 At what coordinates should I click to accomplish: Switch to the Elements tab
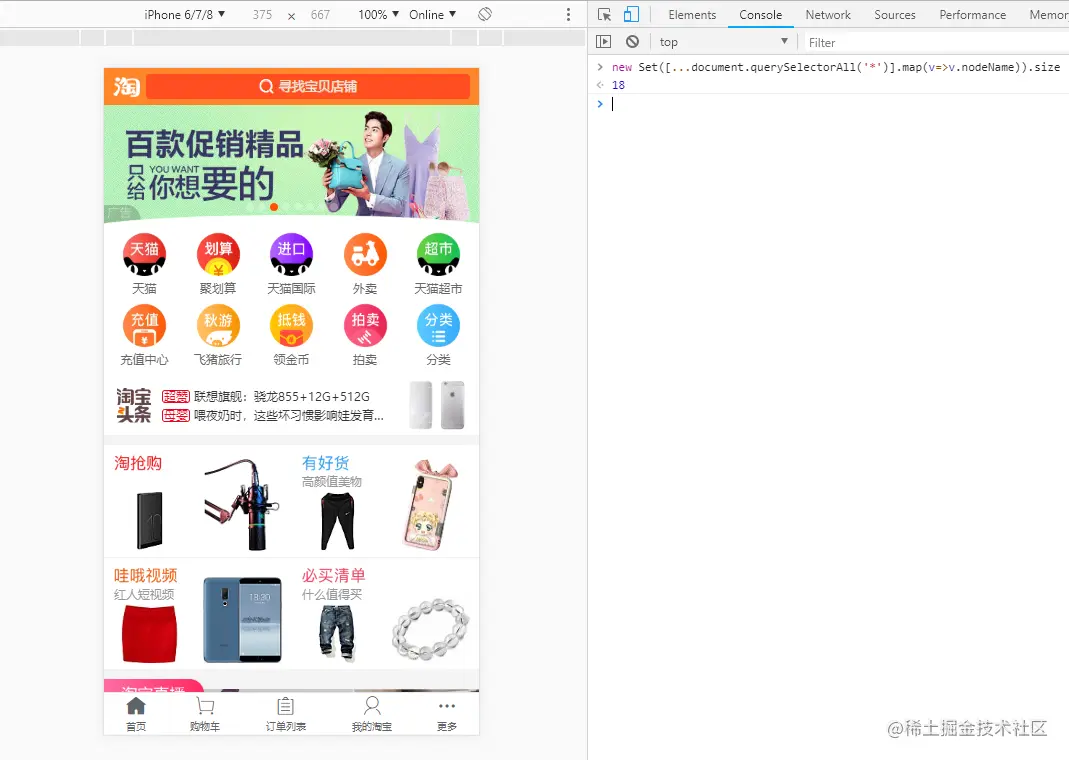(692, 14)
